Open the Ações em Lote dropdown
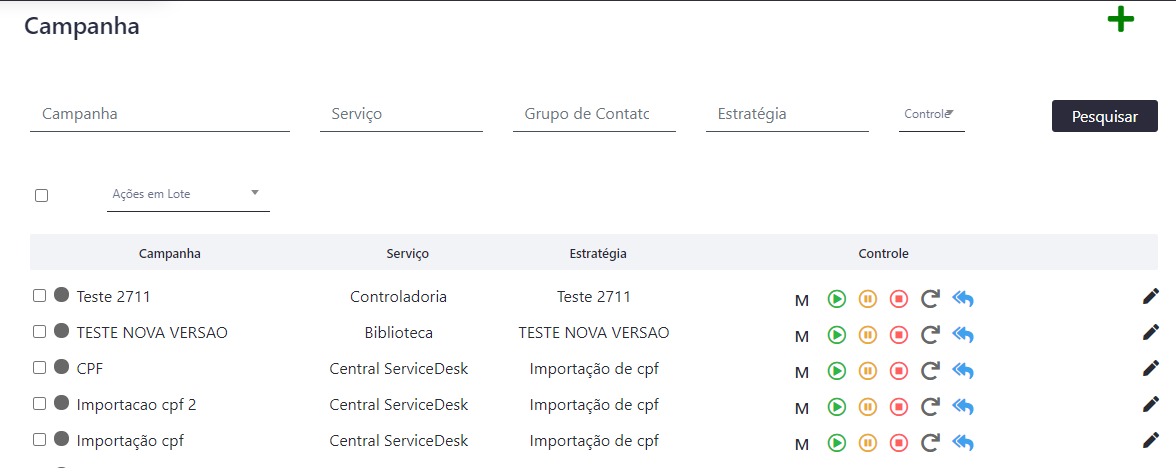This screenshot has height=468, width=1176. [188, 194]
